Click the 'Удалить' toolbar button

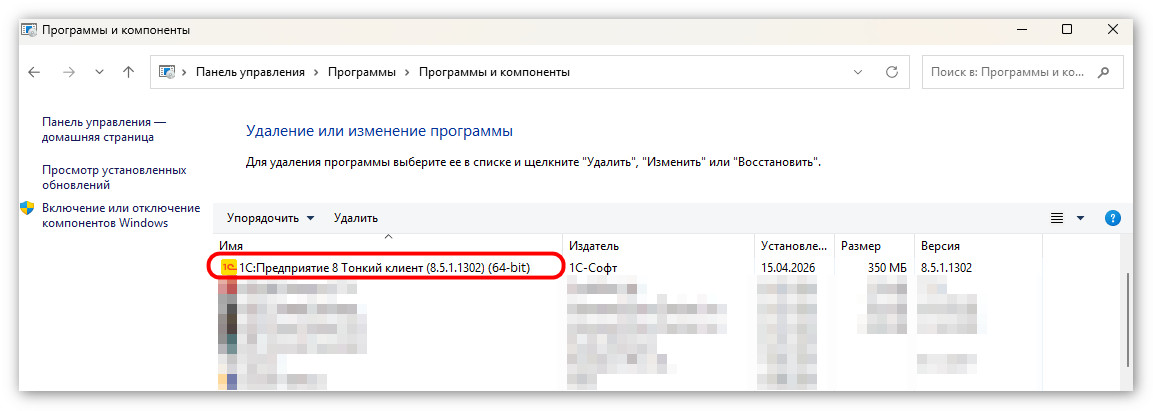click(355, 218)
